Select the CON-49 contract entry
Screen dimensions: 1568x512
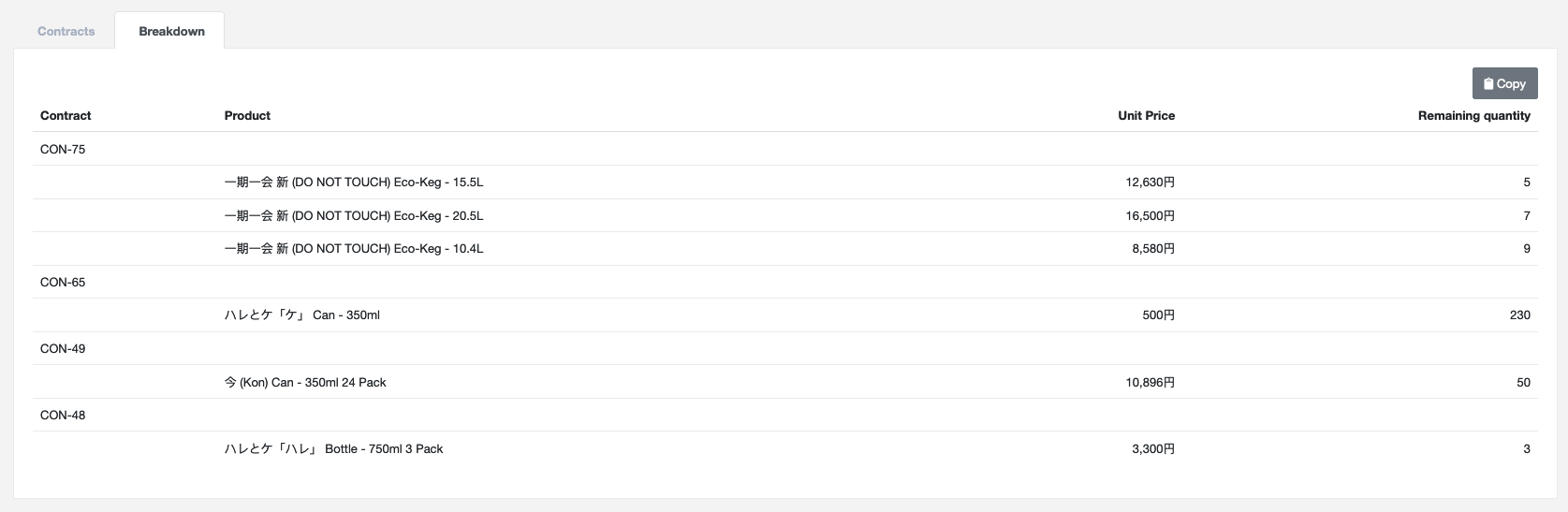(63, 348)
